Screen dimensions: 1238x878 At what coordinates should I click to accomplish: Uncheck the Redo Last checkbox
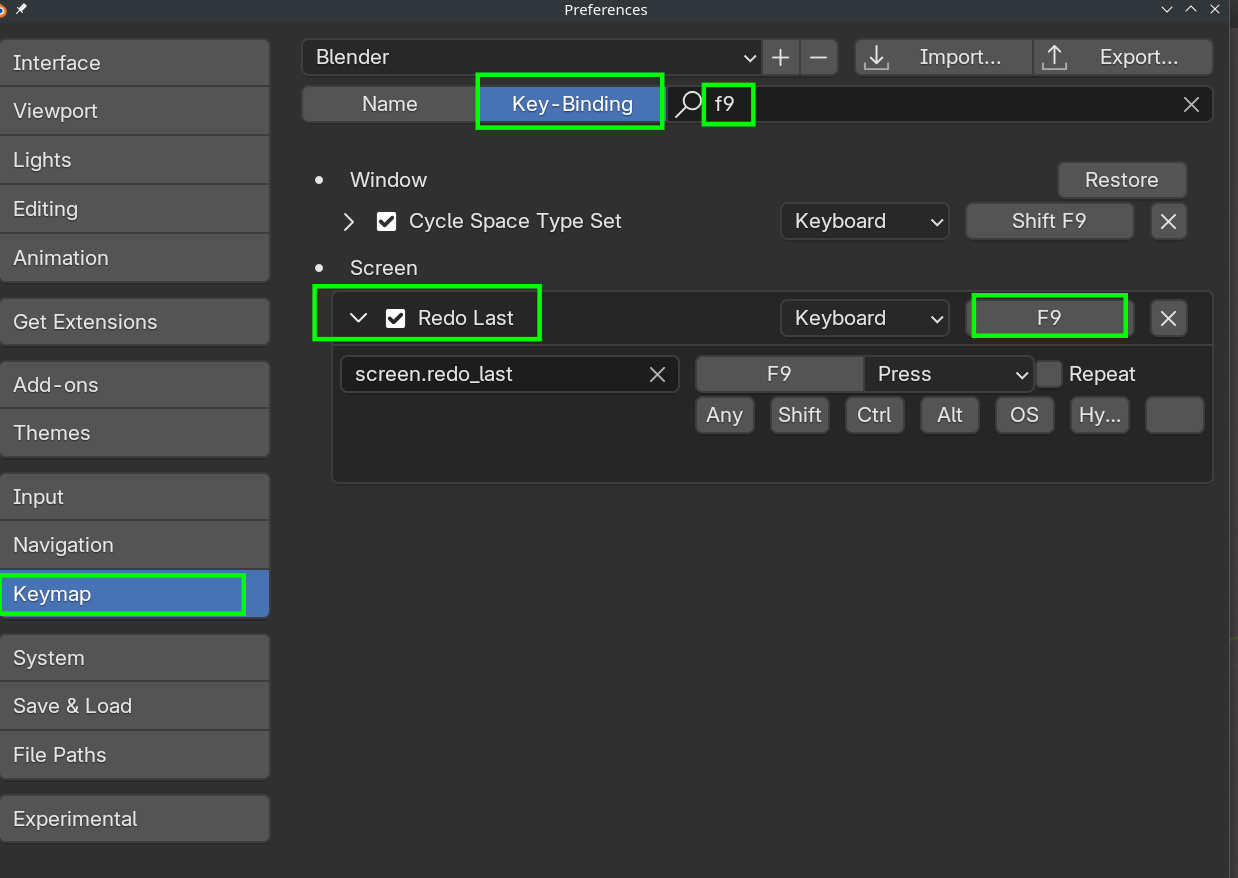396,318
